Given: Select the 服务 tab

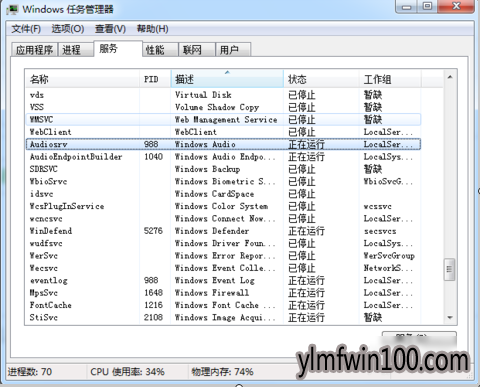Looking at the screenshot, I should 118,49.
